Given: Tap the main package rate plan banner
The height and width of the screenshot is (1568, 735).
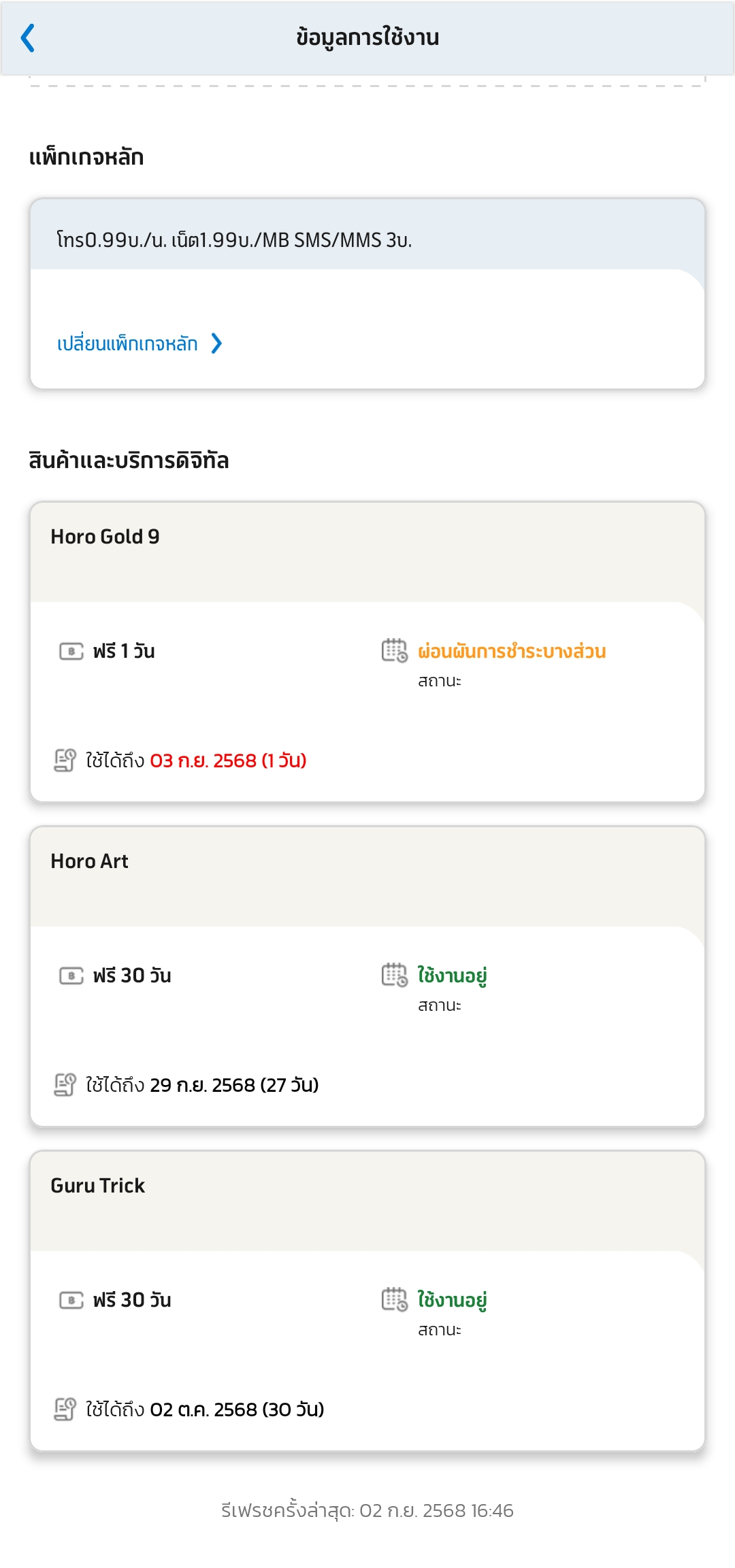Looking at the screenshot, I should [x=367, y=235].
